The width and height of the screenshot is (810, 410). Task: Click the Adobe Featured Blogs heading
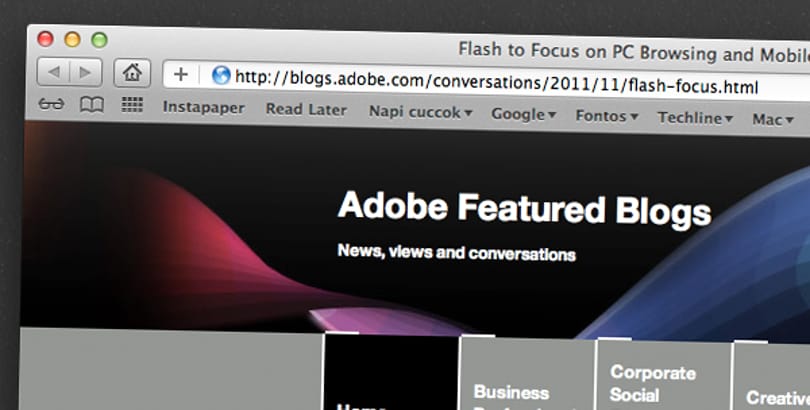click(x=524, y=208)
